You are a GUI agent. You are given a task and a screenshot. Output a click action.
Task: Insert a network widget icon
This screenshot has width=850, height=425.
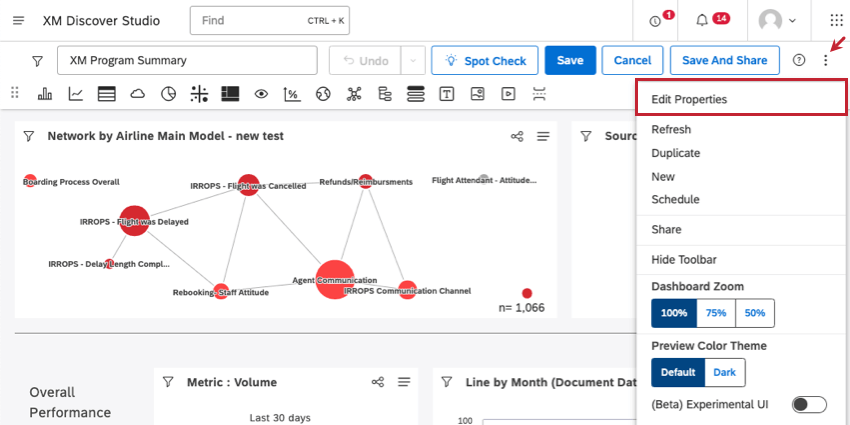pyautogui.click(x=354, y=94)
